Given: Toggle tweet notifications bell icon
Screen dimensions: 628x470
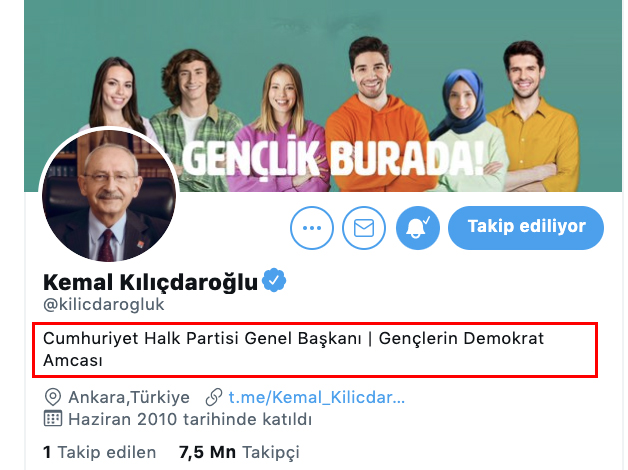Looking at the screenshot, I should [418, 228].
